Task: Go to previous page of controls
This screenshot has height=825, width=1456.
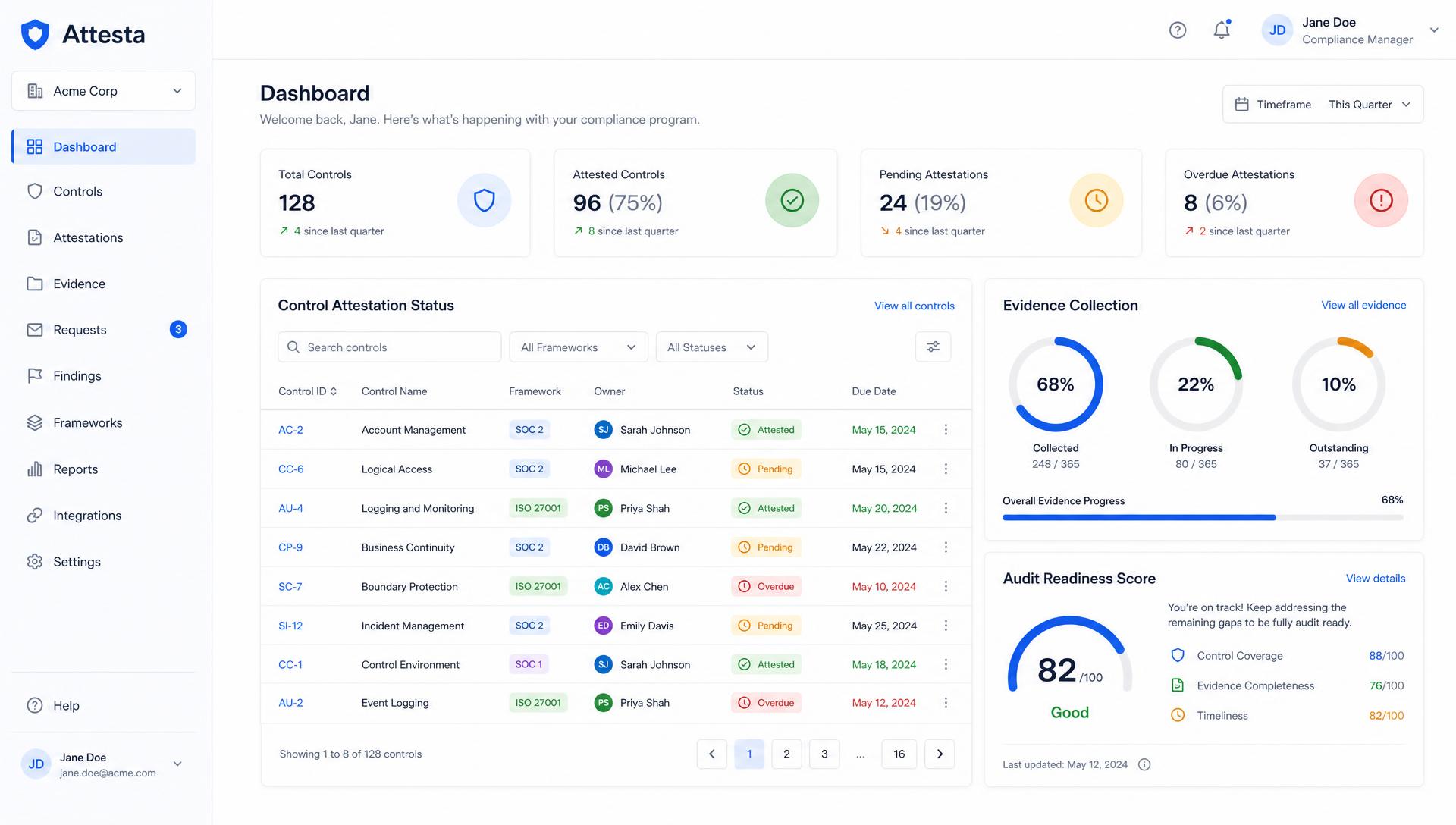Action: (x=711, y=754)
